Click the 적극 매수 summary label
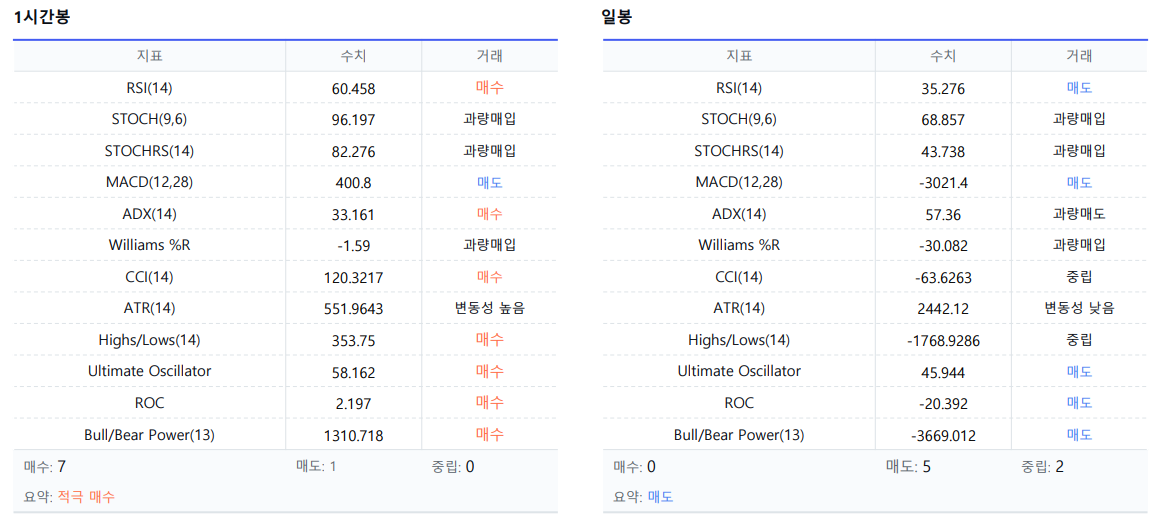 (86, 497)
